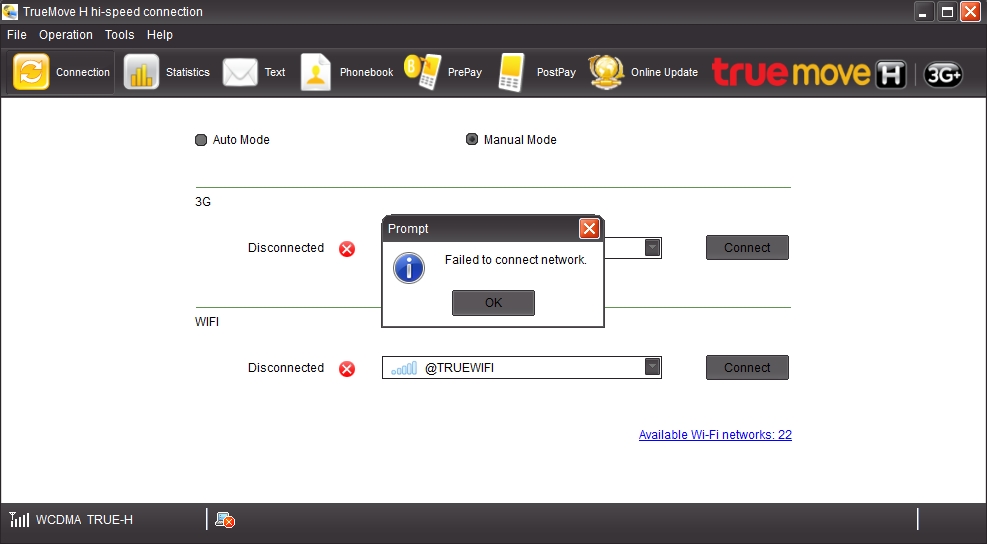
Task: Click the app icon in title bar
Action: click(9, 11)
